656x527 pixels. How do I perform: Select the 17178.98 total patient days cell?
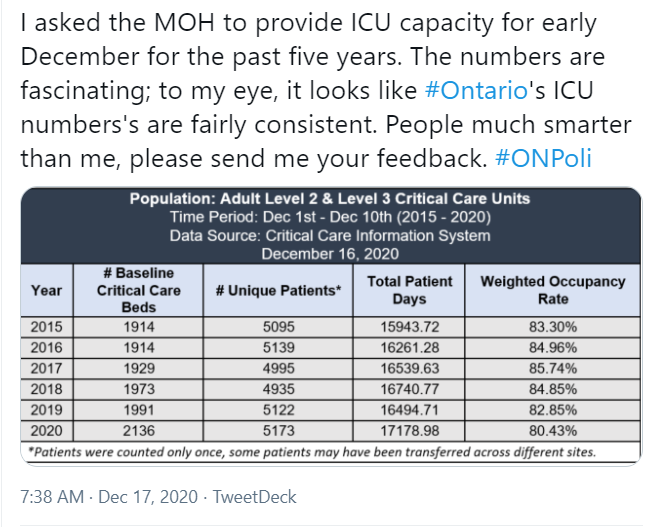click(409, 433)
